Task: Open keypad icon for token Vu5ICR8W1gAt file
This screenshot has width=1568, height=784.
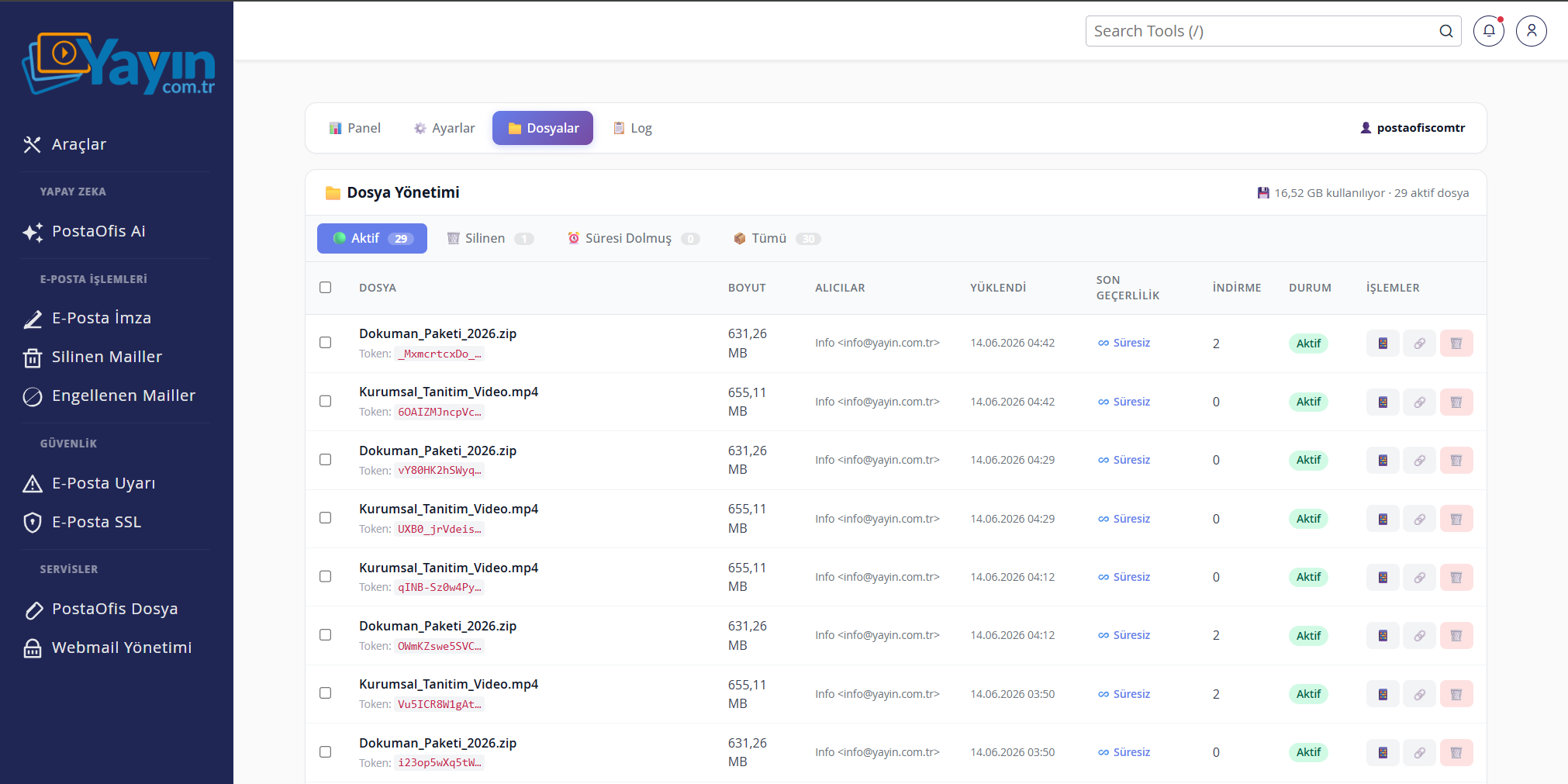Action: tap(1383, 694)
